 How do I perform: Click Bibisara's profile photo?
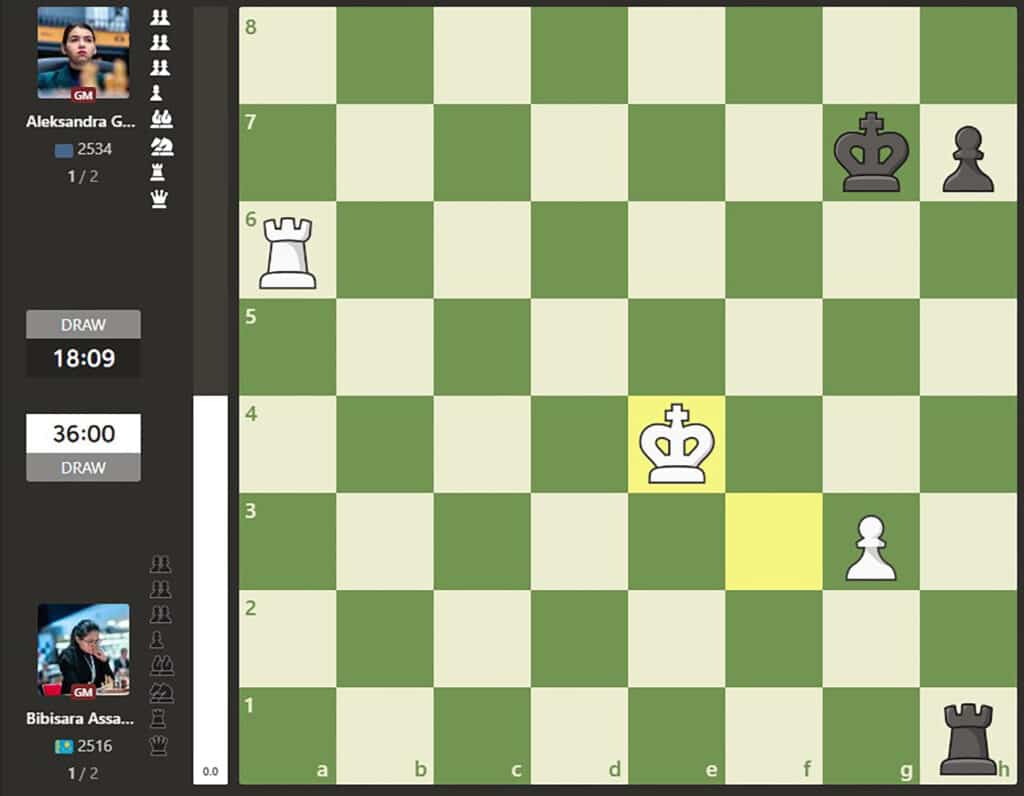[83, 650]
